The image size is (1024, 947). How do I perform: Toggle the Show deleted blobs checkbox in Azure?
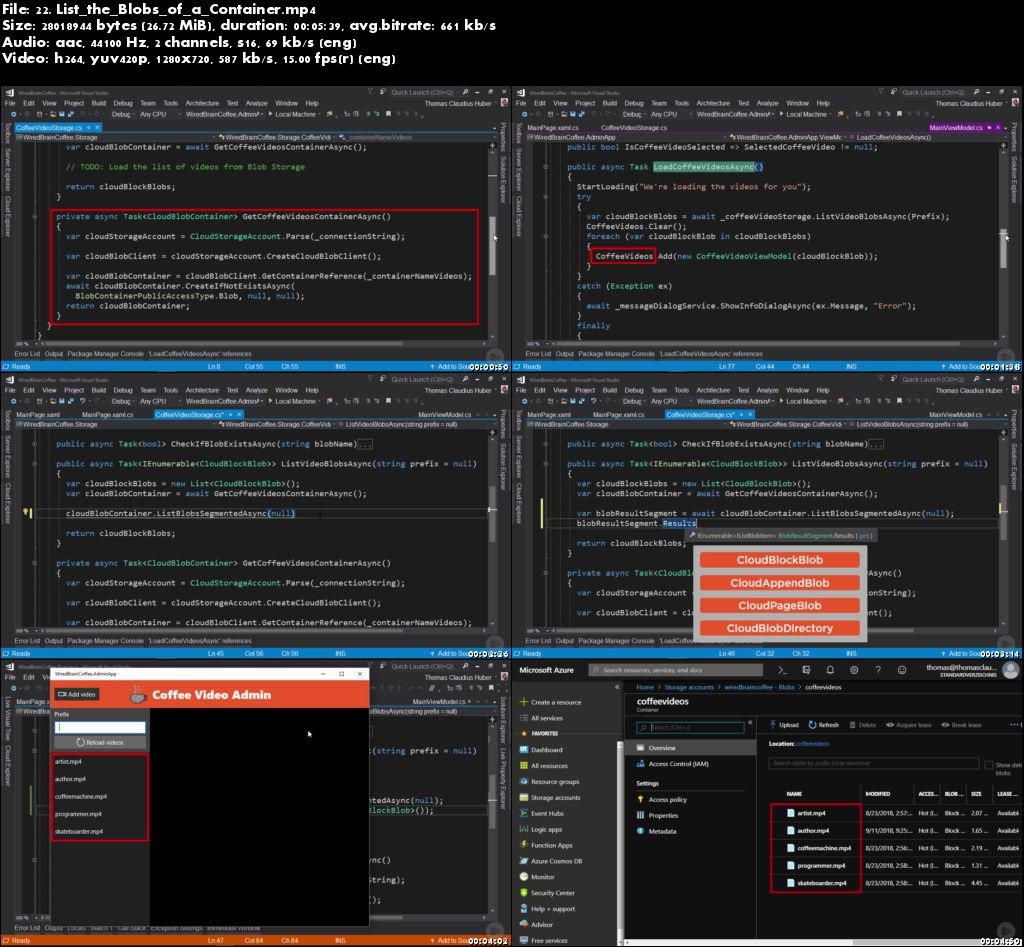point(988,765)
